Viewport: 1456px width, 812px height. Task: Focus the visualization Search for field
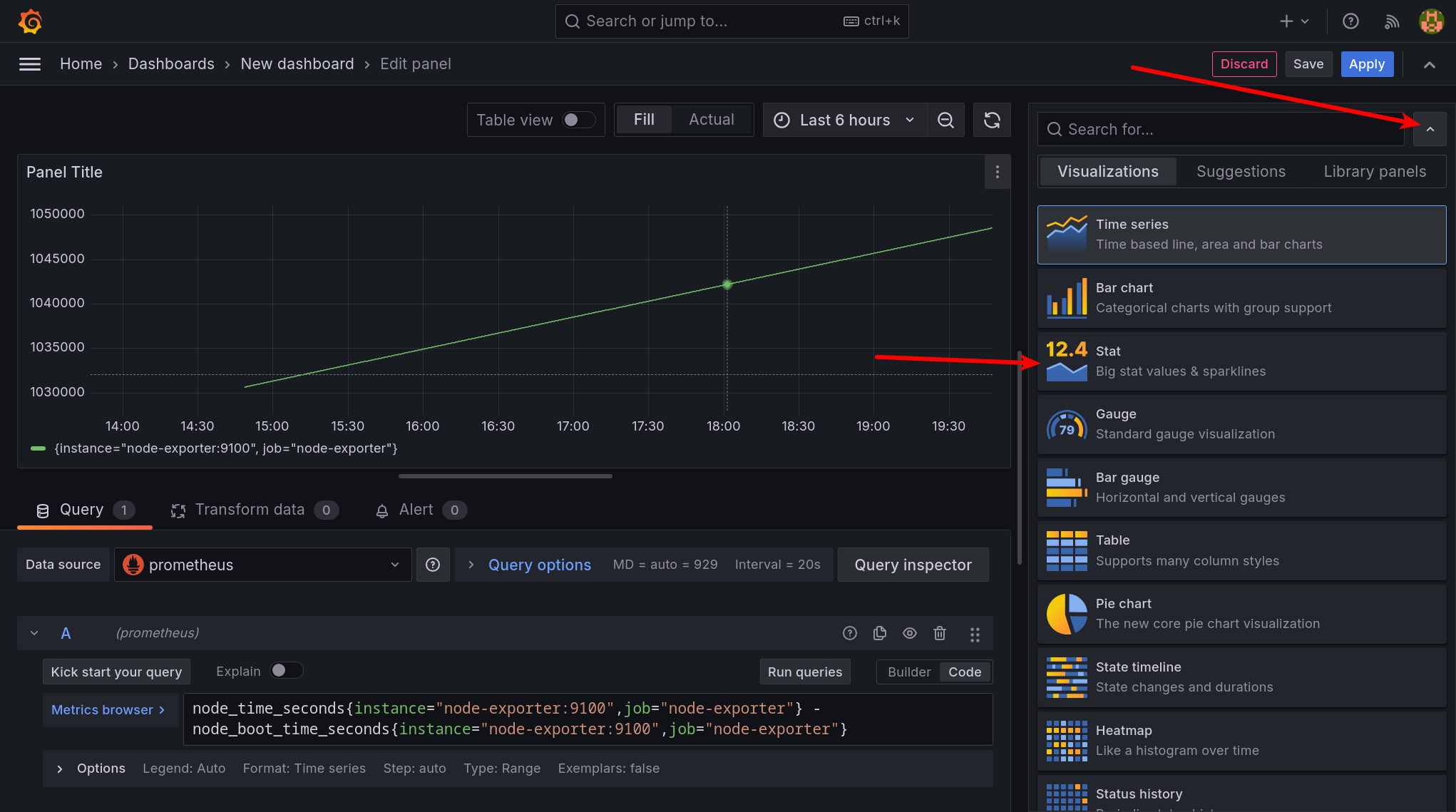click(x=1221, y=129)
